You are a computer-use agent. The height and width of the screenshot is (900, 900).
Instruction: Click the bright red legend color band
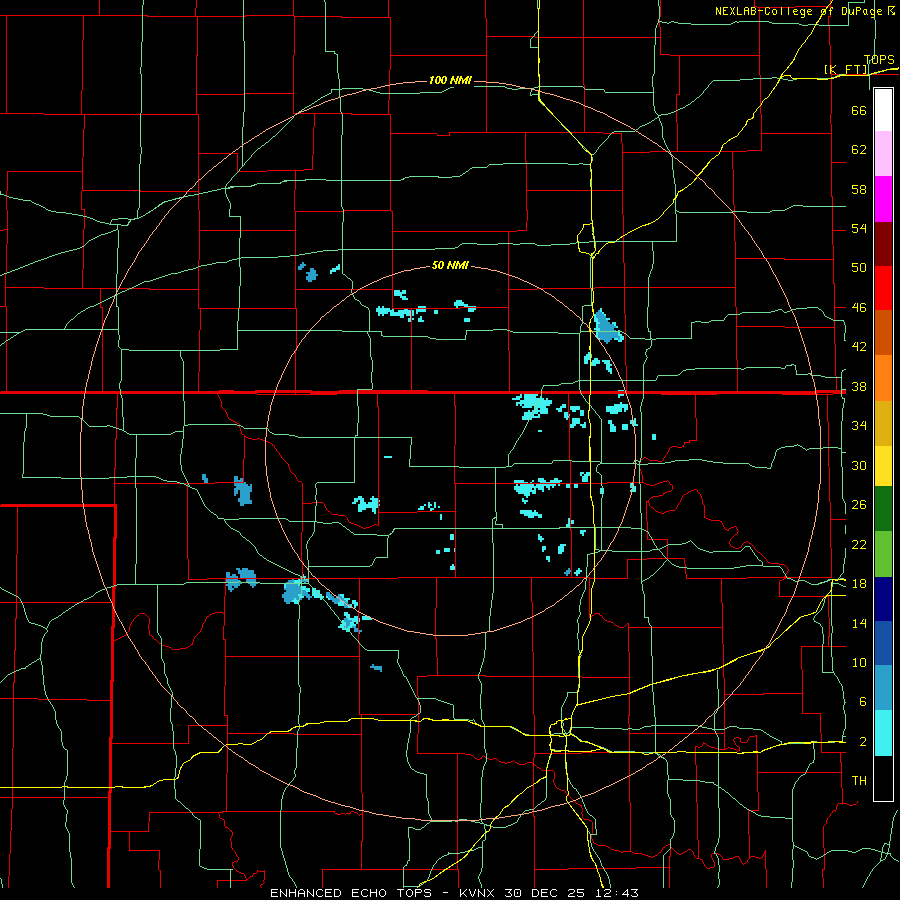tap(883, 288)
